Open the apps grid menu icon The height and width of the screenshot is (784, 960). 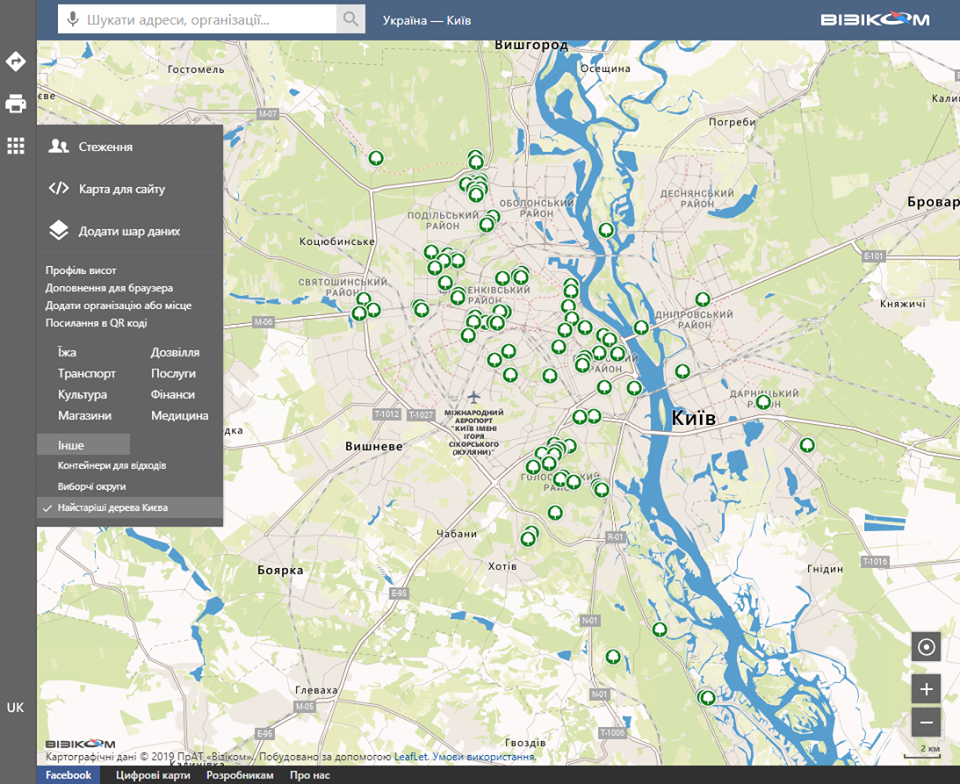[x=16, y=146]
